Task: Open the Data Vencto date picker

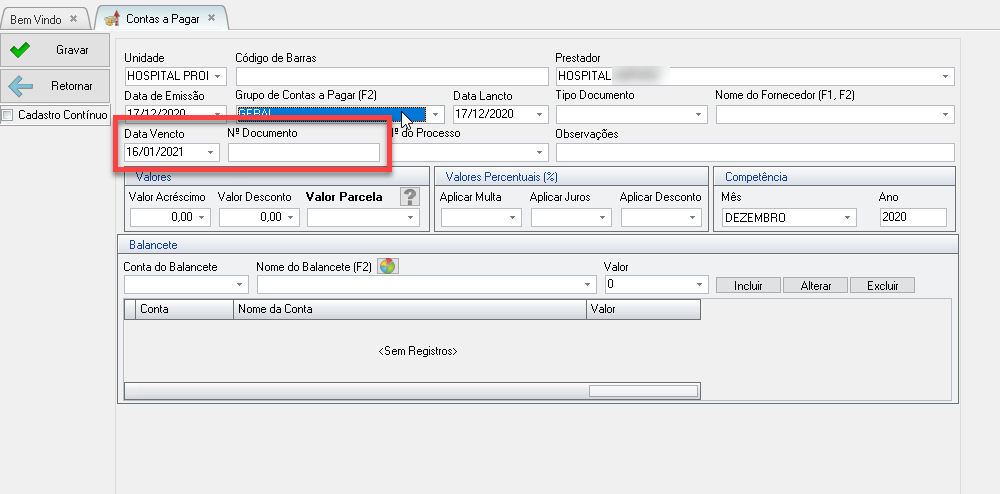Action: pyautogui.click(x=210, y=152)
